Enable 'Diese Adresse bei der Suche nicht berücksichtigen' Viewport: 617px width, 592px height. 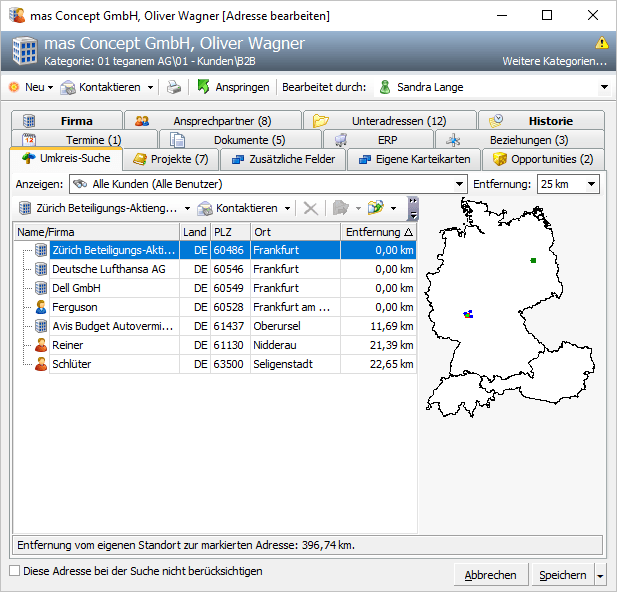15,571
